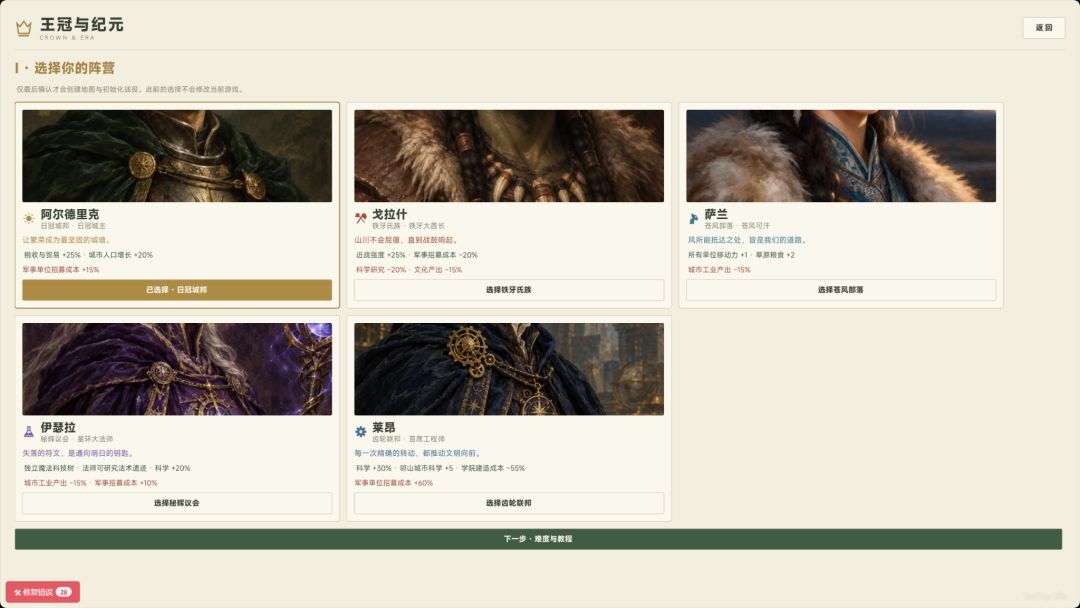
Task: Click 伊瑟拉's purple robe portrait image
Action: click(x=177, y=369)
